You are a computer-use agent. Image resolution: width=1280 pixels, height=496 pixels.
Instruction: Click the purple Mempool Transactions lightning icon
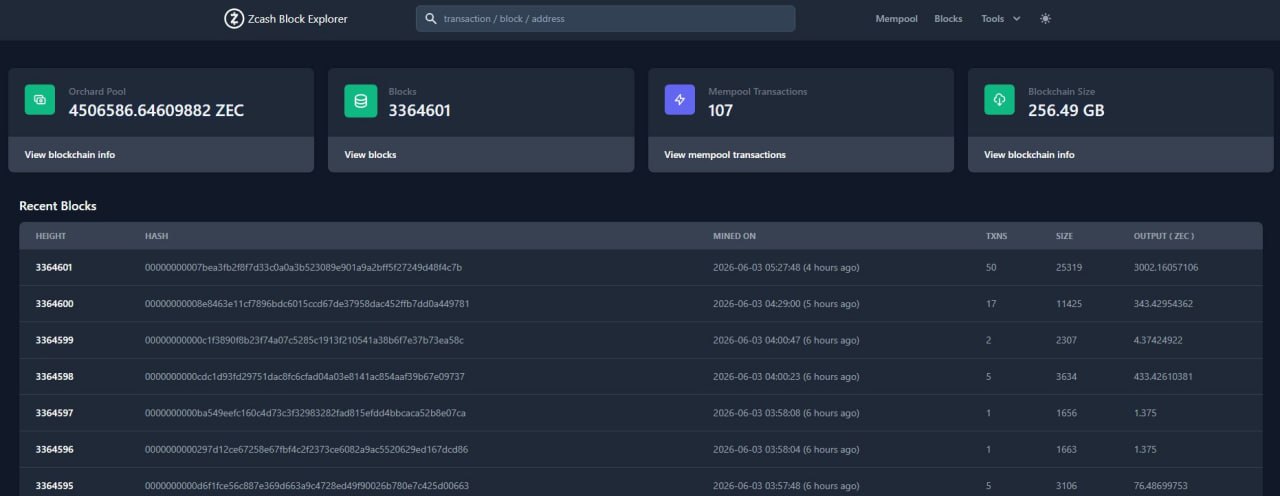pyautogui.click(x=680, y=100)
